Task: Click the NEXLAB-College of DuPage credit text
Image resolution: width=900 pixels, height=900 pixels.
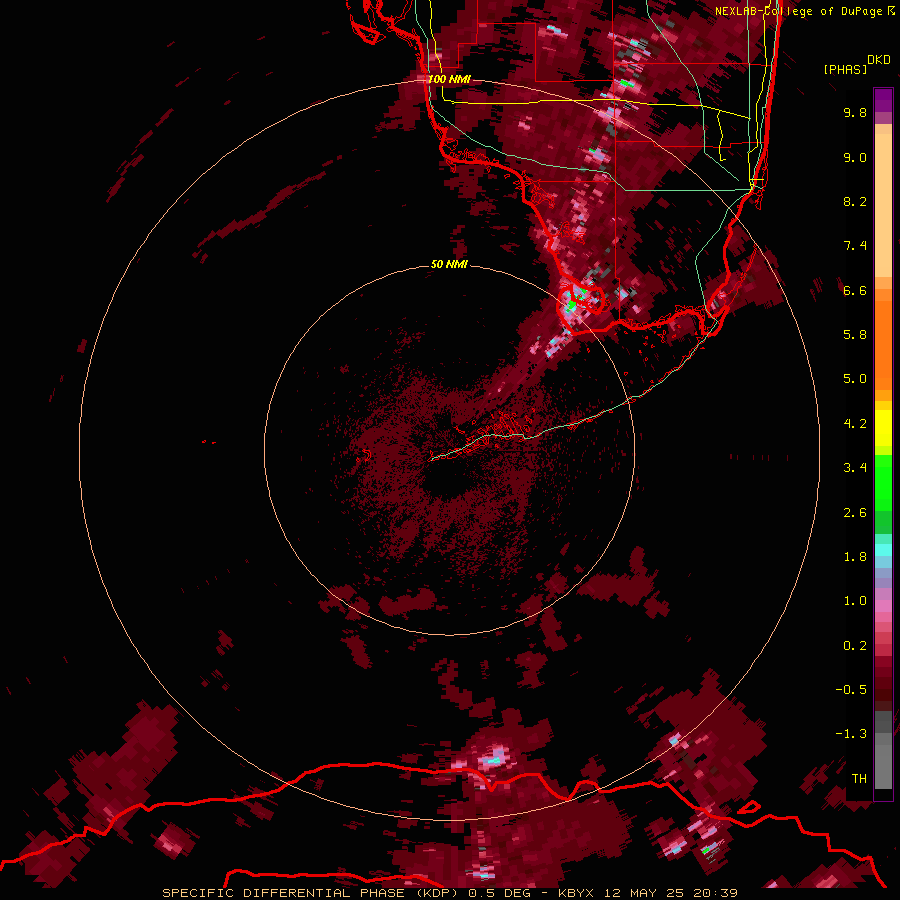Action: coord(800,11)
